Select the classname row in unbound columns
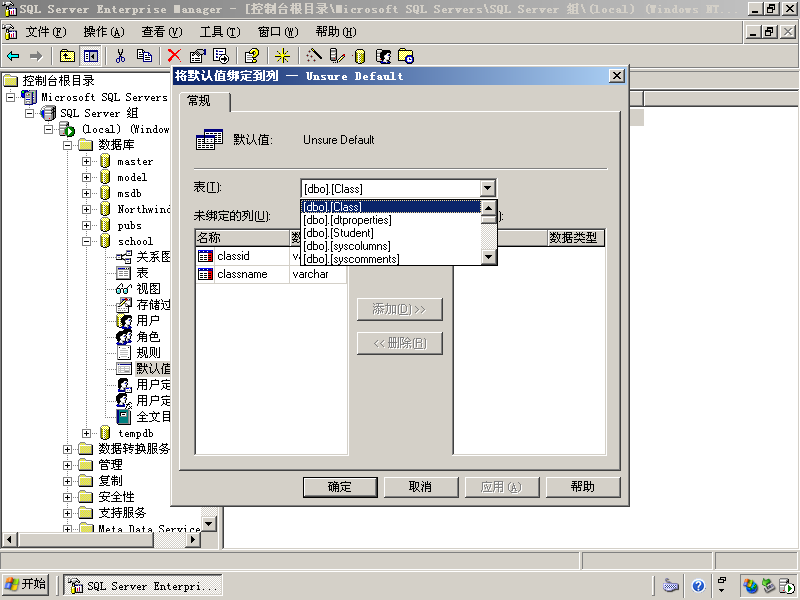The height and width of the screenshot is (600, 800). (x=271, y=274)
